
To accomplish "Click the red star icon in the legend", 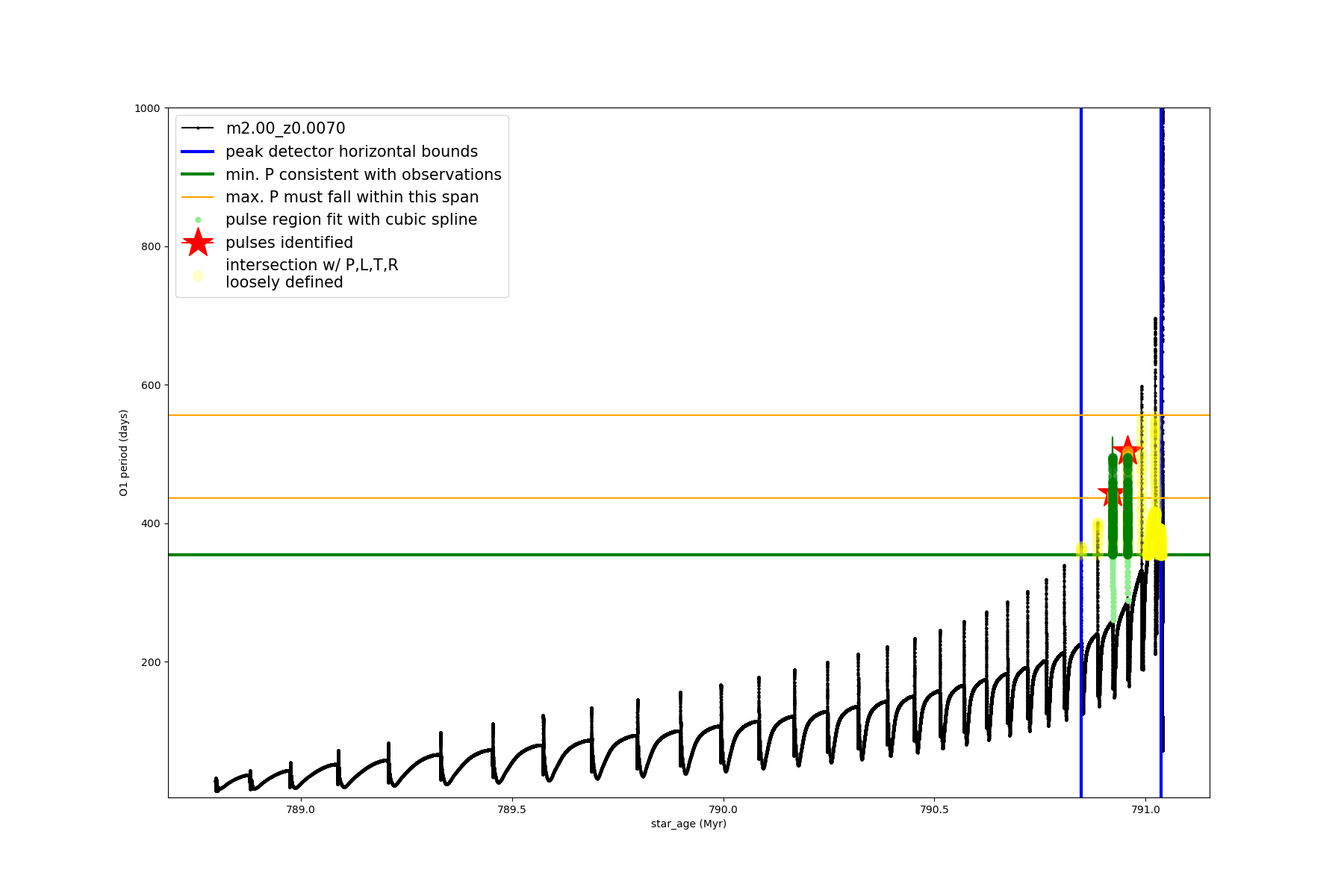I will pyautogui.click(x=198, y=242).
